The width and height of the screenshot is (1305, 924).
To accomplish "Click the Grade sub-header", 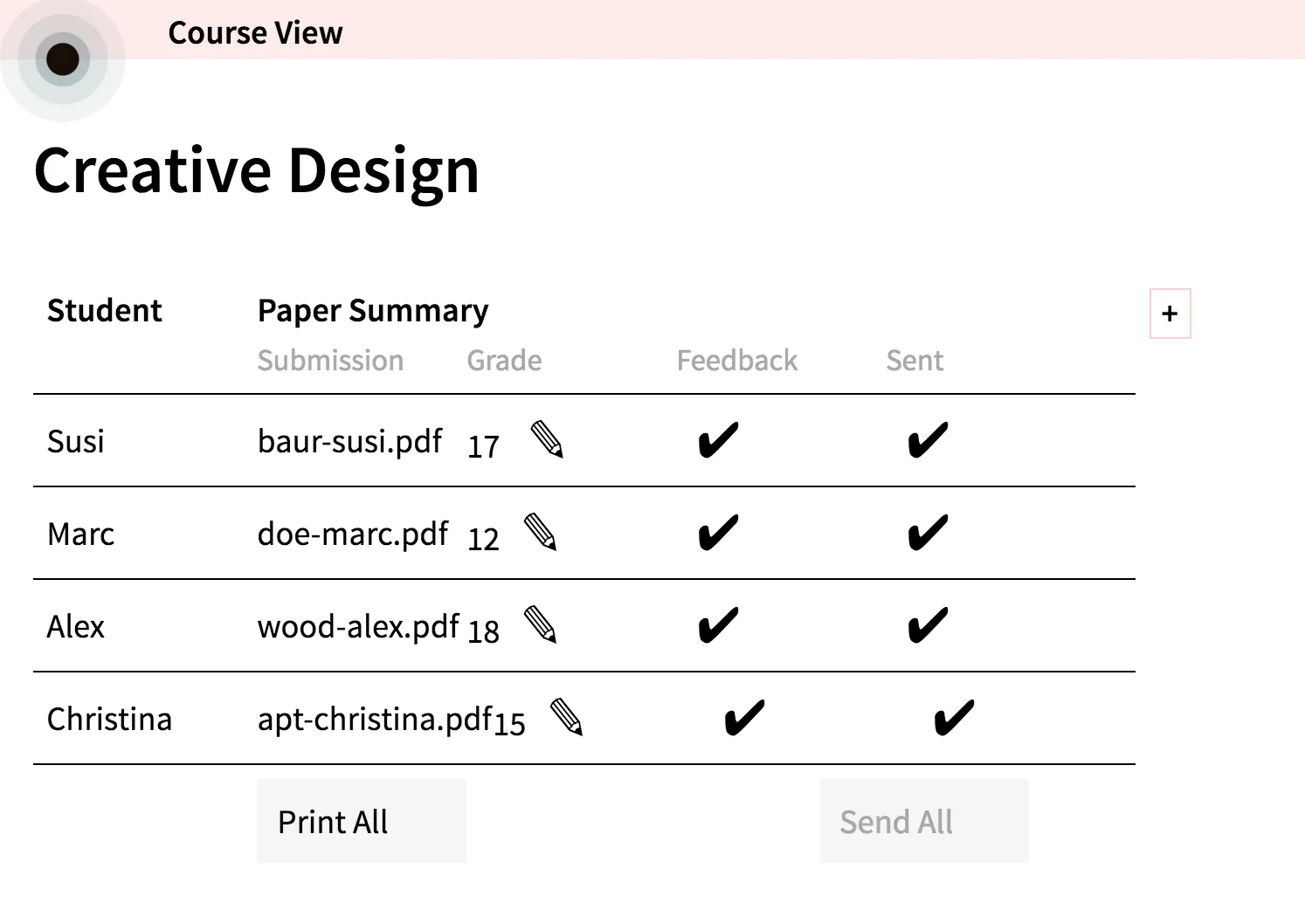I will point(505,361).
